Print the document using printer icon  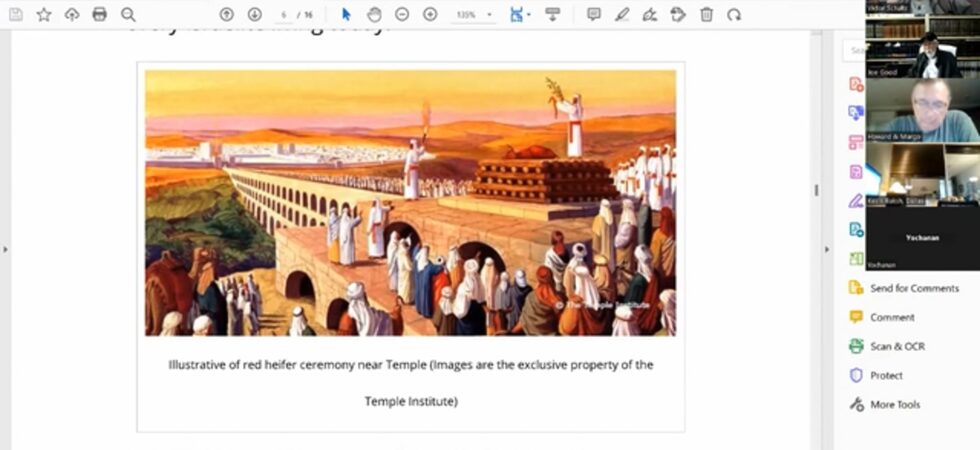[x=99, y=14]
